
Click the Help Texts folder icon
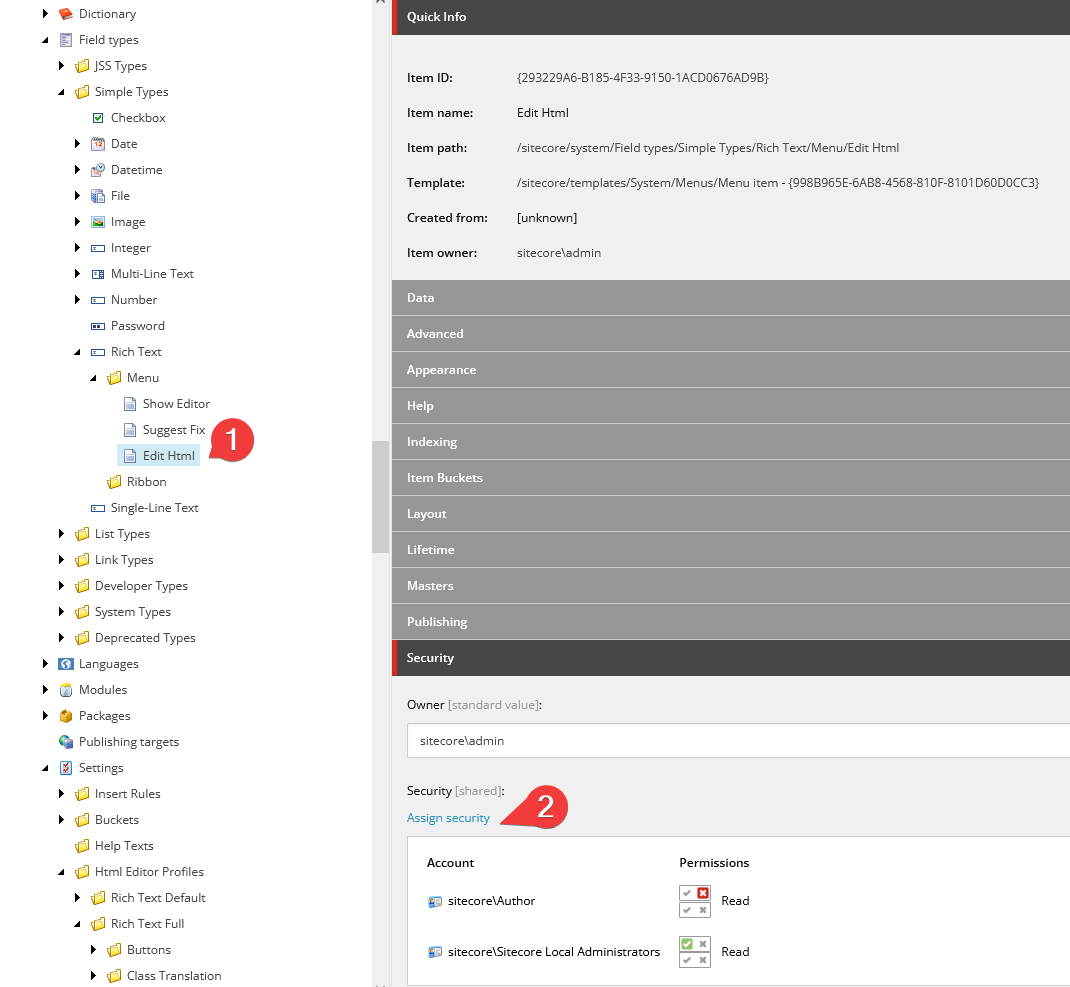(x=82, y=846)
